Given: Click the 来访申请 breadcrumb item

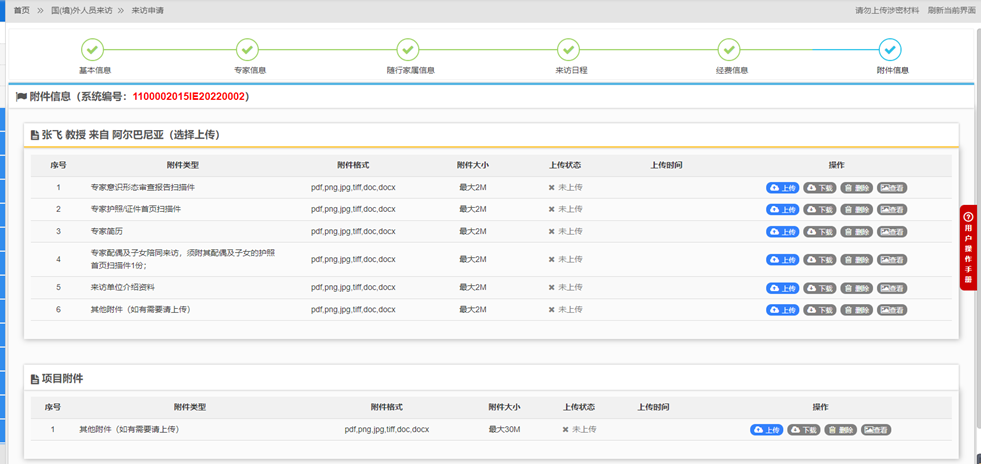Looking at the screenshot, I should click(x=148, y=10).
